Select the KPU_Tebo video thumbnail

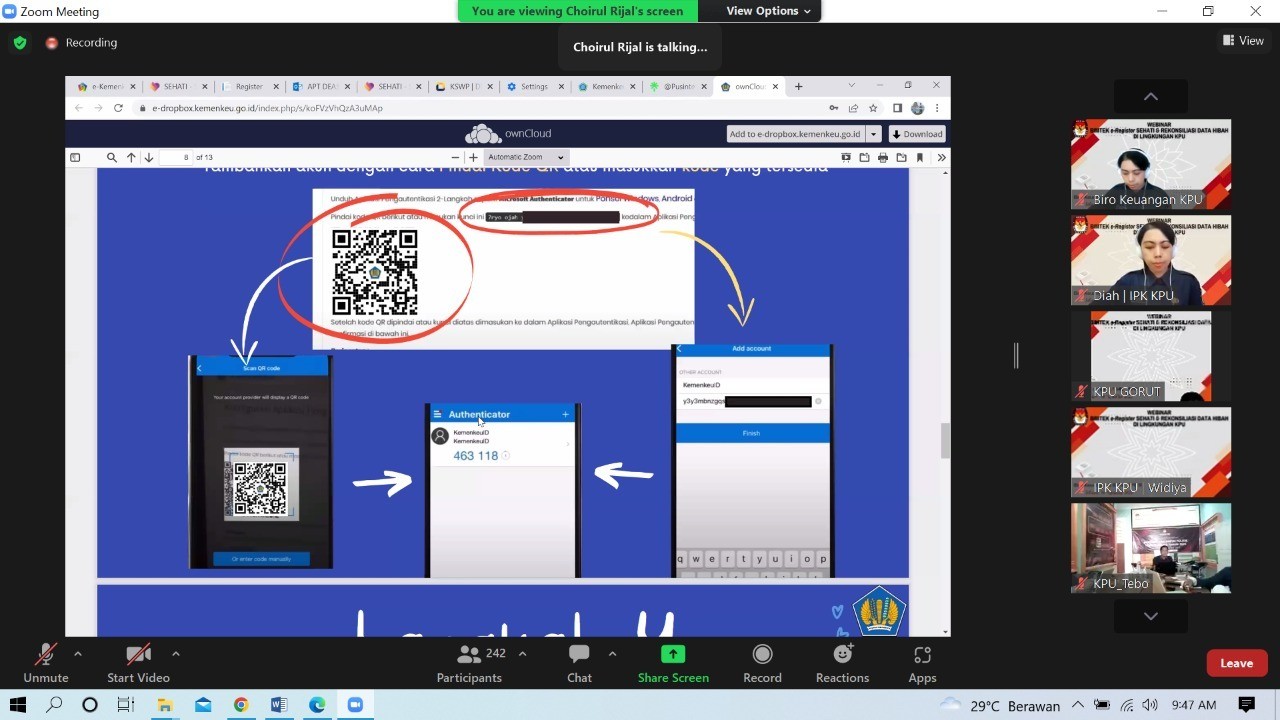[x=1150, y=548]
